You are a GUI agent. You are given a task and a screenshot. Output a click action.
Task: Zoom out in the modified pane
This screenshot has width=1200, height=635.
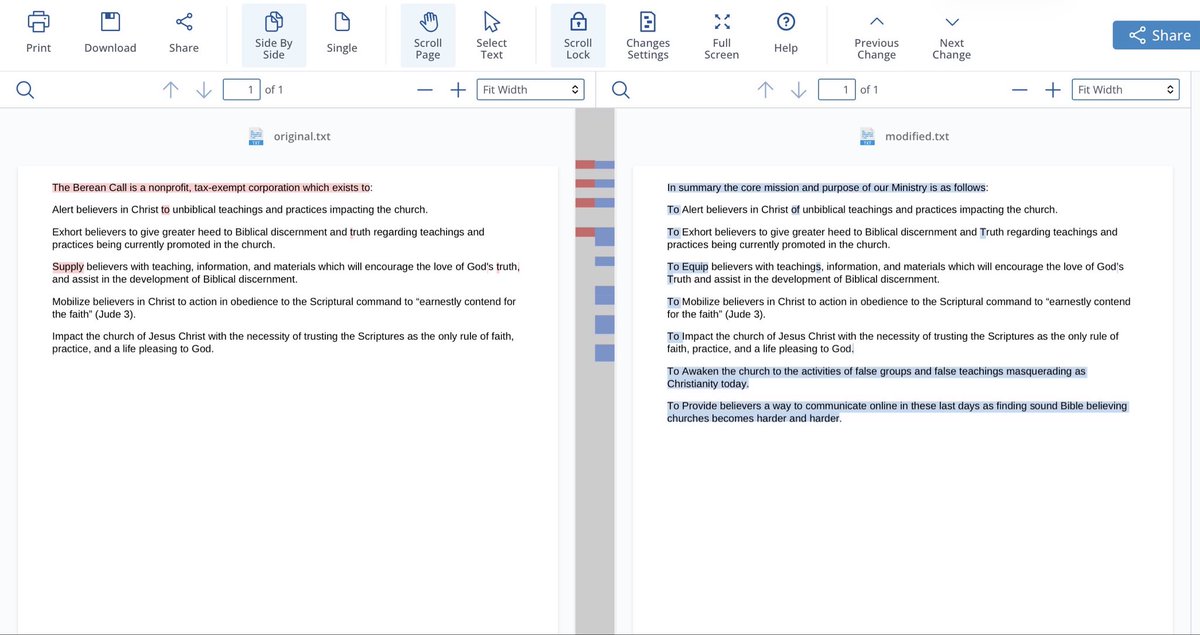(1020, 90)
